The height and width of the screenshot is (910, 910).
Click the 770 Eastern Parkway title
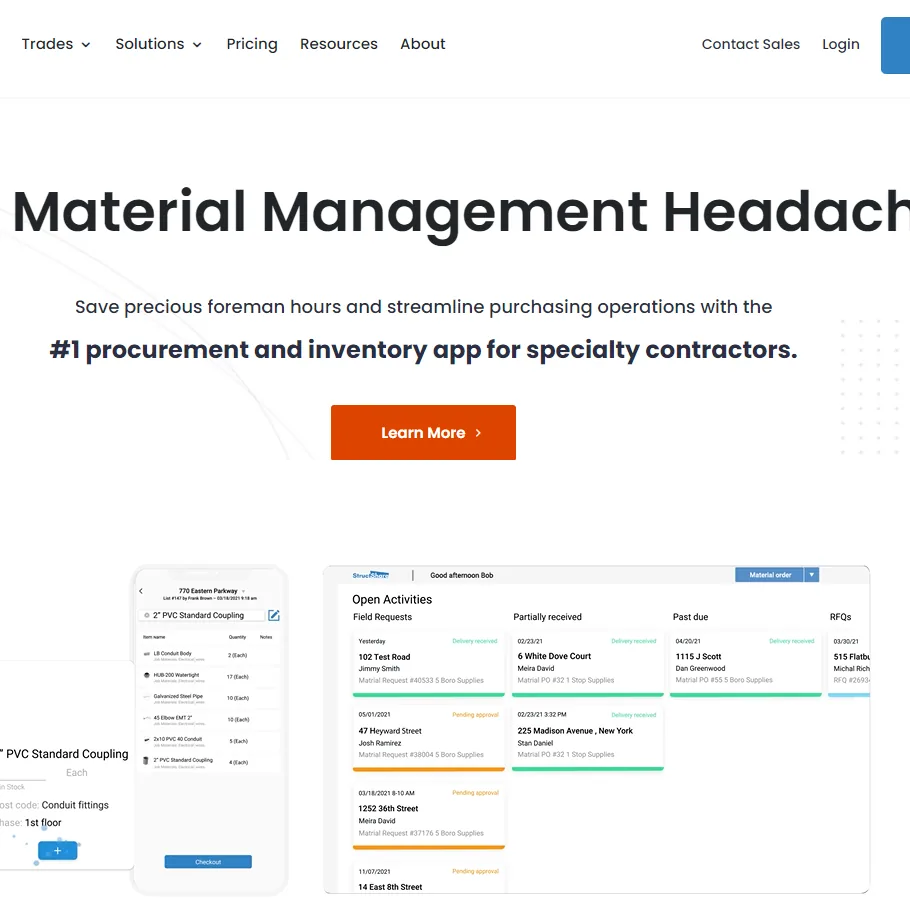(x=208, y=591)
